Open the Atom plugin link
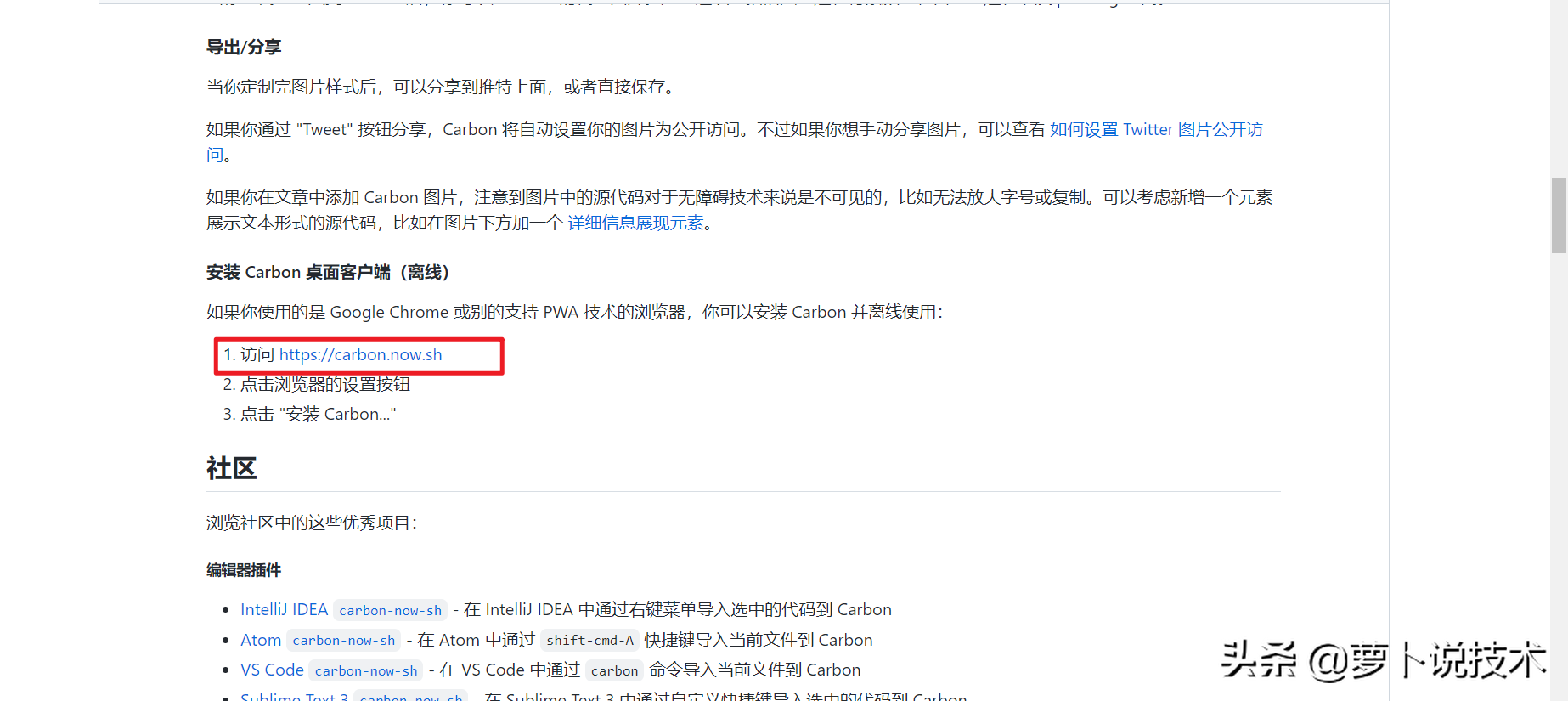This screenshot has height=701, width=1568. coord(261,640)
